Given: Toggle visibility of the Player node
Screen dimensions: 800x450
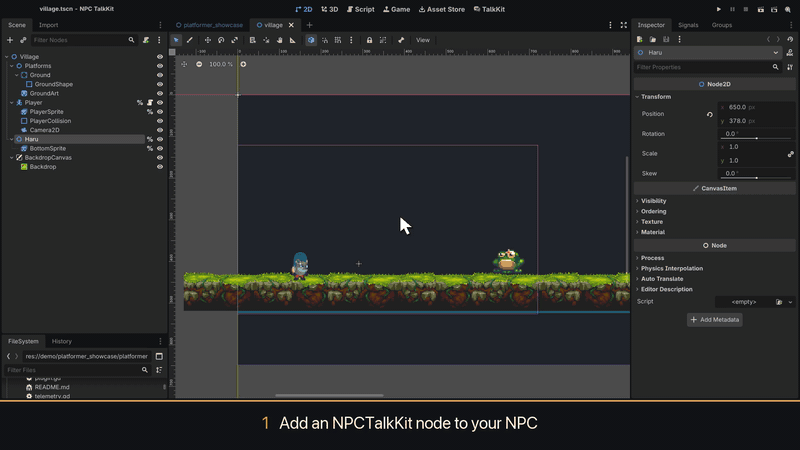Looking at the screenshot, I should click(160, 103).
